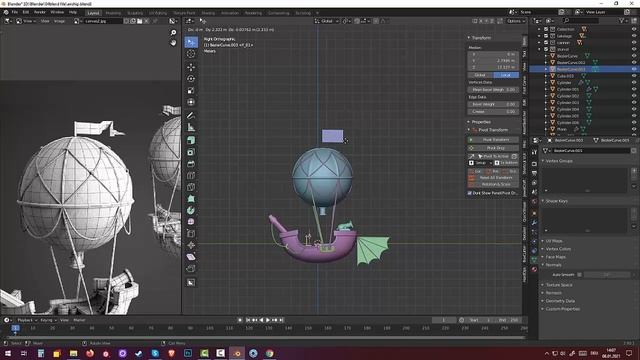Choose the Scale tool in the toolbar
This screenshot has height=360, width=640.
[x=191, y=90]
